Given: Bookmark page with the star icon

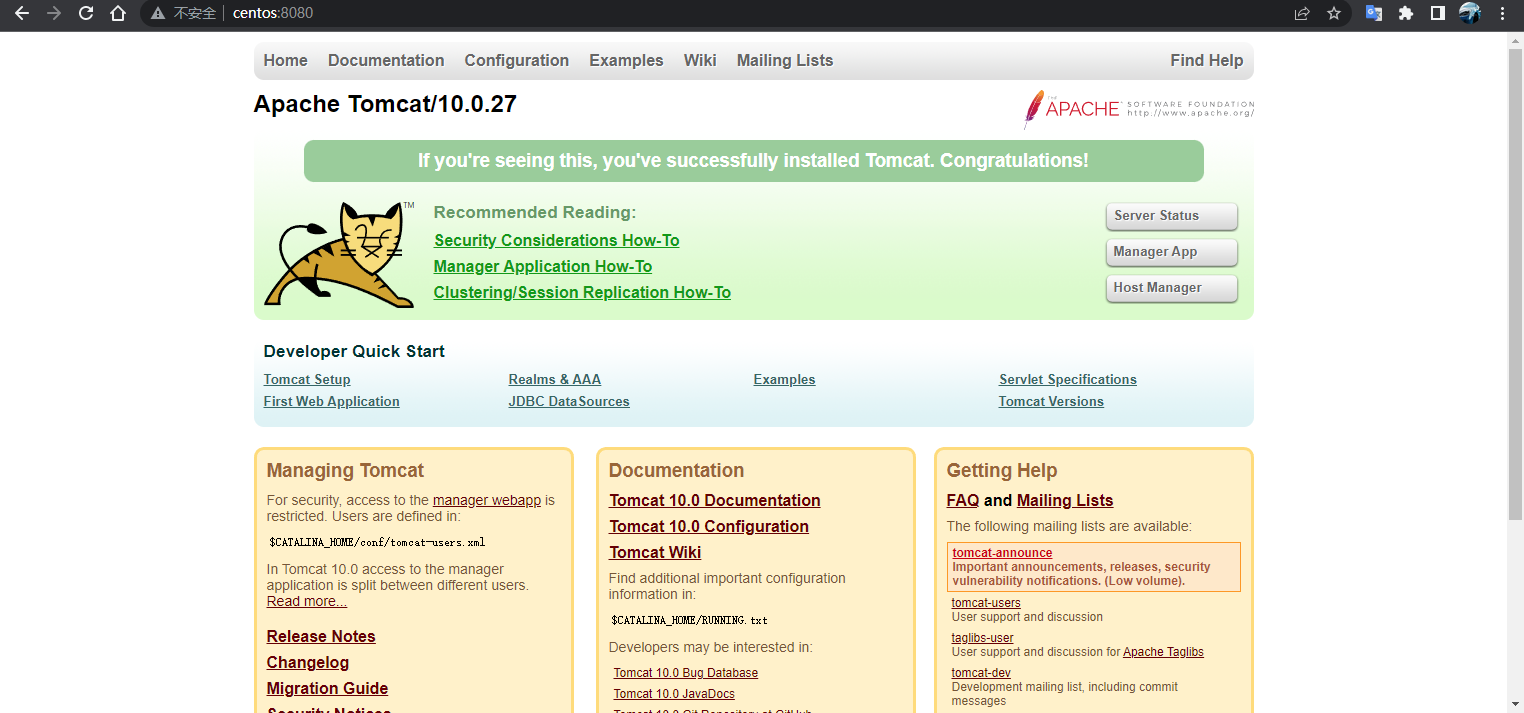Looking at the screenshot, I should [x=1333, y=14].
